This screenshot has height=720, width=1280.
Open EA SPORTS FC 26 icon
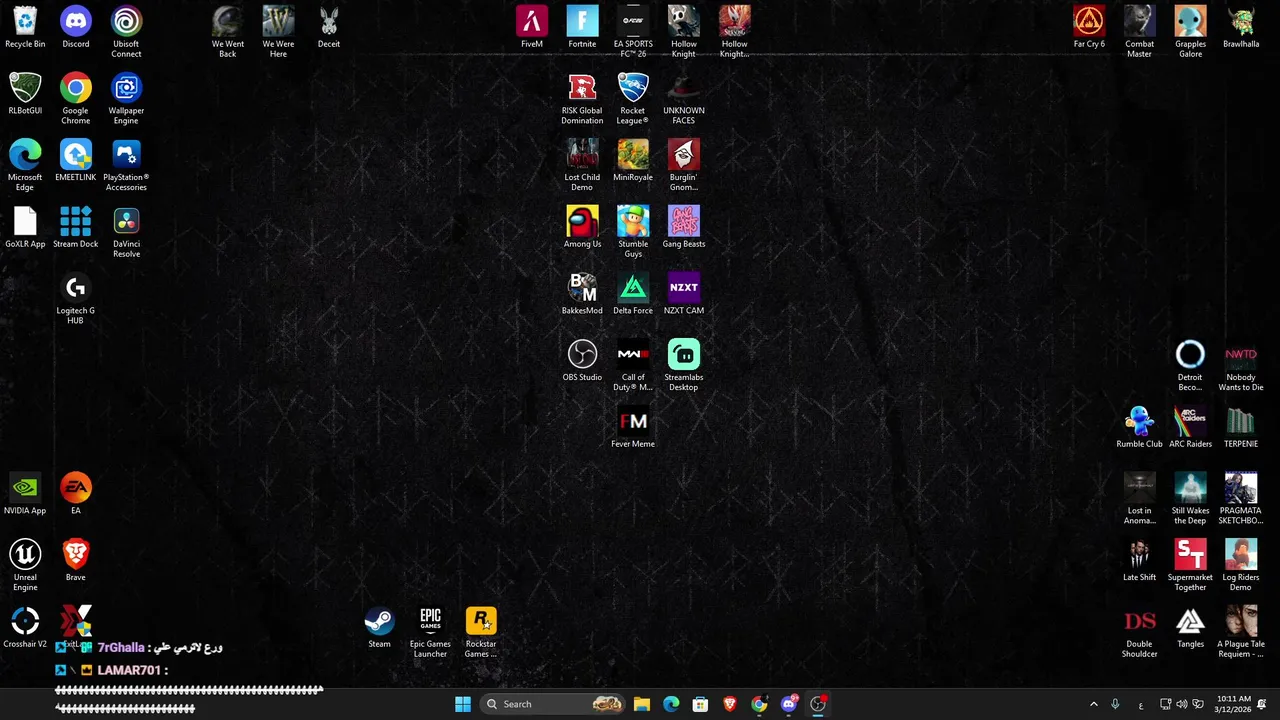633,32
